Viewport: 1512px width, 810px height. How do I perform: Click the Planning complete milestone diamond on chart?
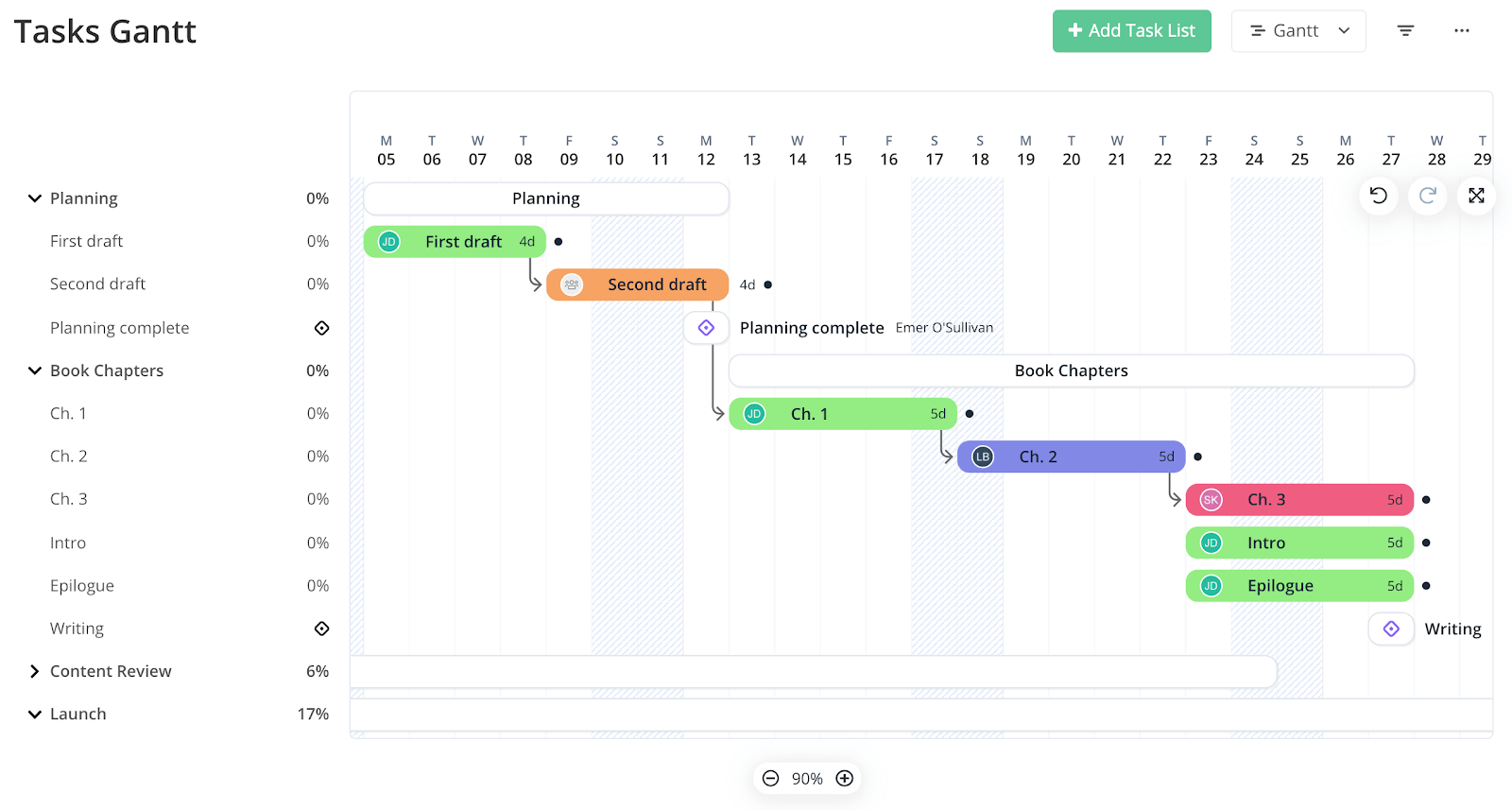tap(706, 328)
